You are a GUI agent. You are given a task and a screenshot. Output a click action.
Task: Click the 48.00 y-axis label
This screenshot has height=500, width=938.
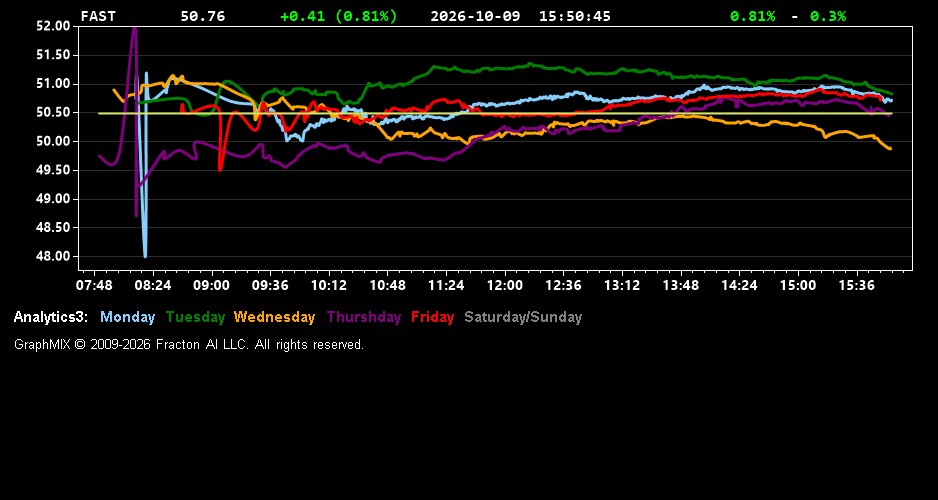(53, 256)
